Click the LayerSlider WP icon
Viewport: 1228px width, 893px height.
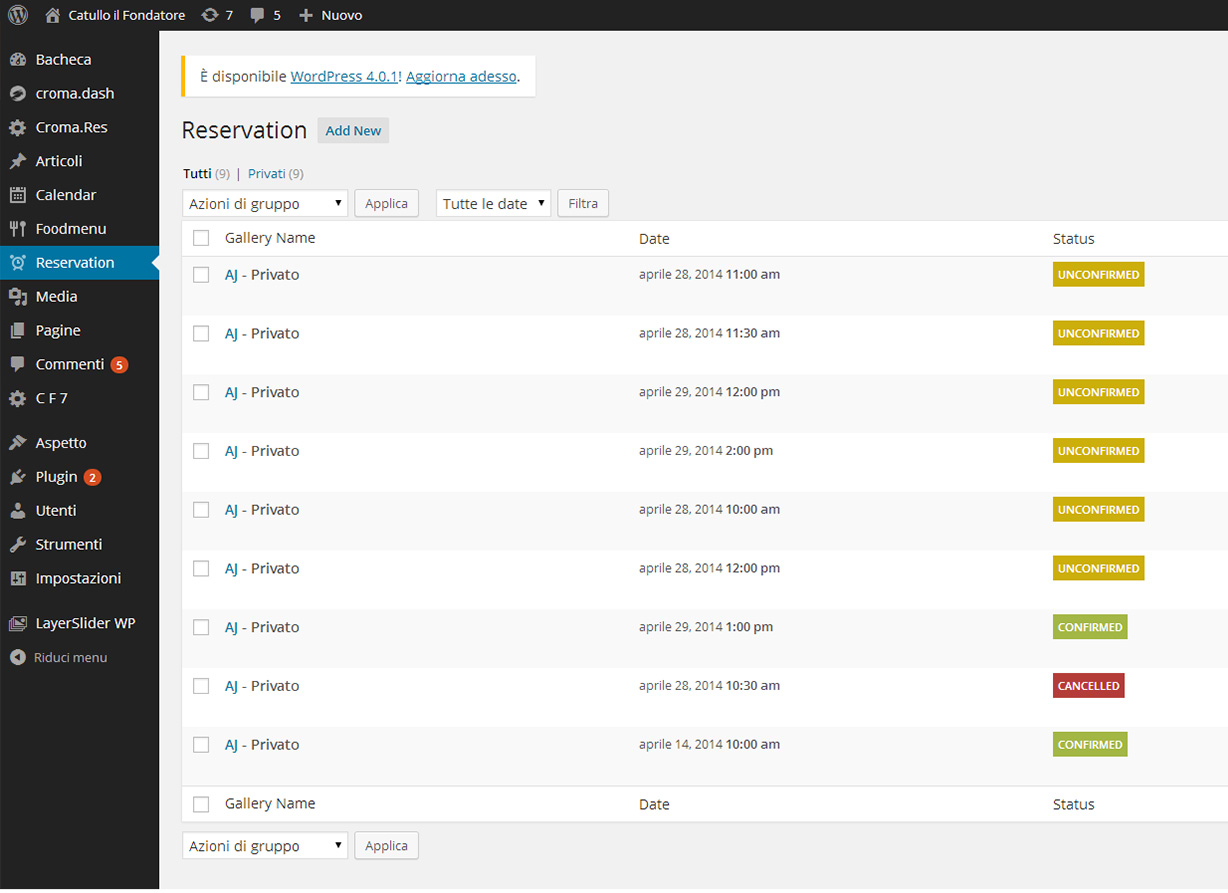point(17,623)
